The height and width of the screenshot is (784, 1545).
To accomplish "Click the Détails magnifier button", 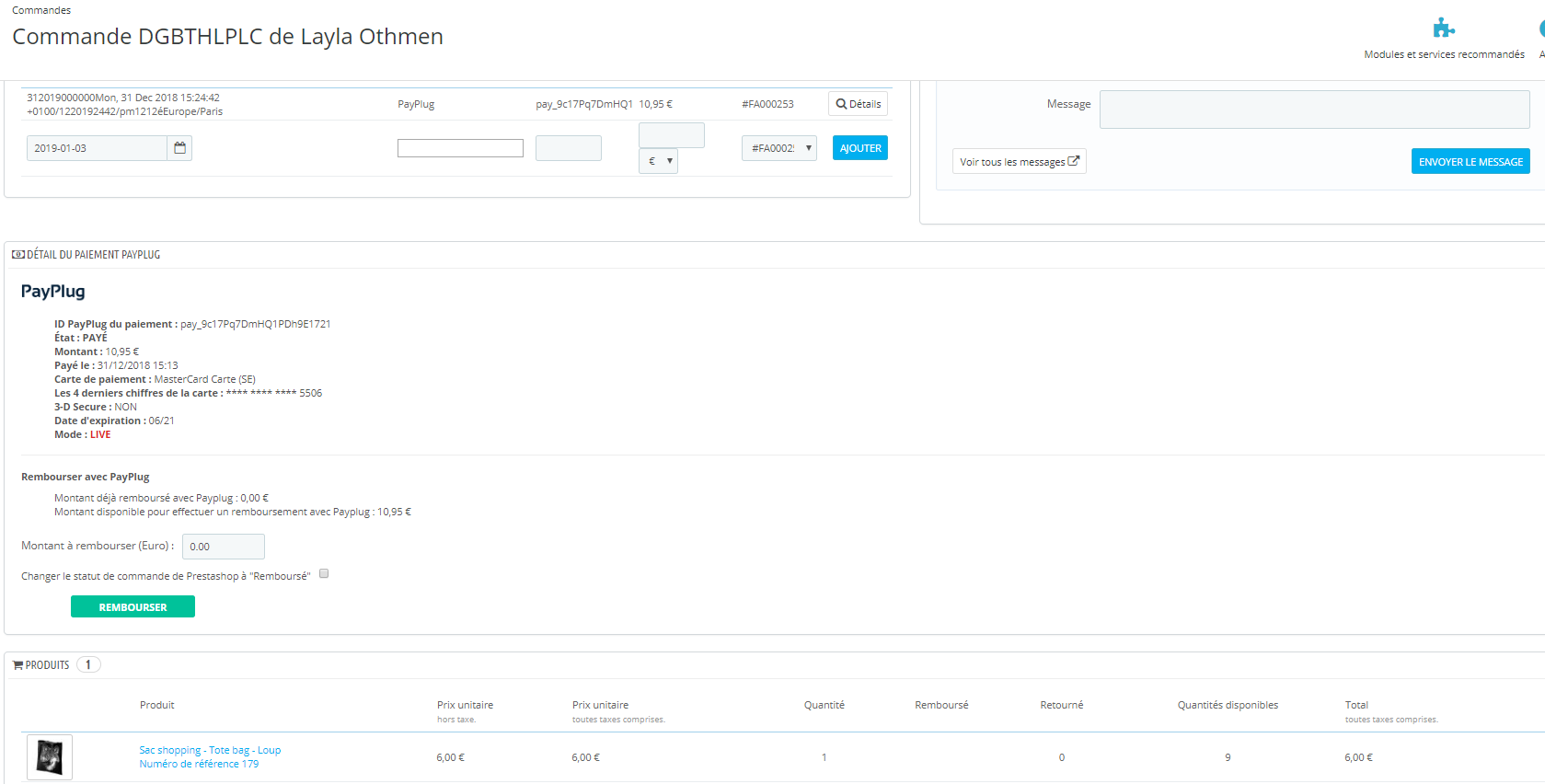I will pos(858,104).
